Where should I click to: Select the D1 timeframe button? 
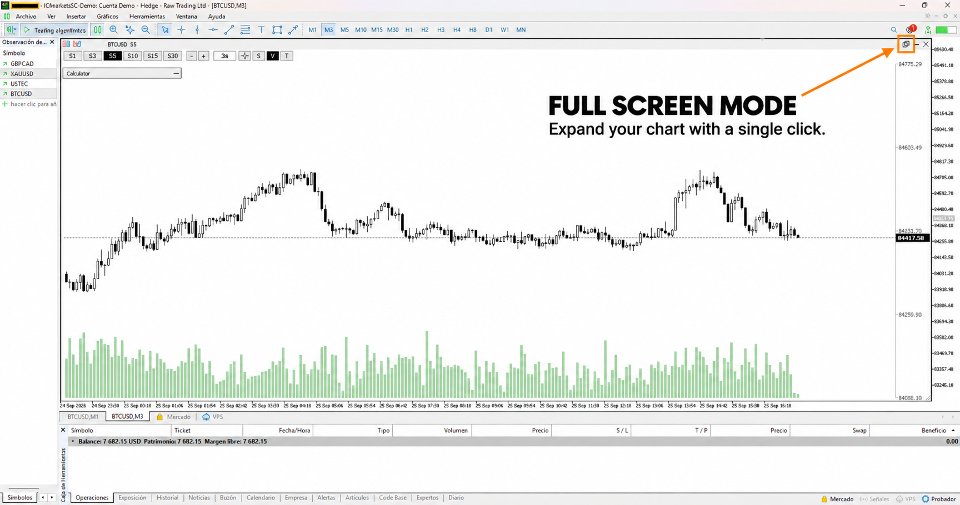pos(489,29)
